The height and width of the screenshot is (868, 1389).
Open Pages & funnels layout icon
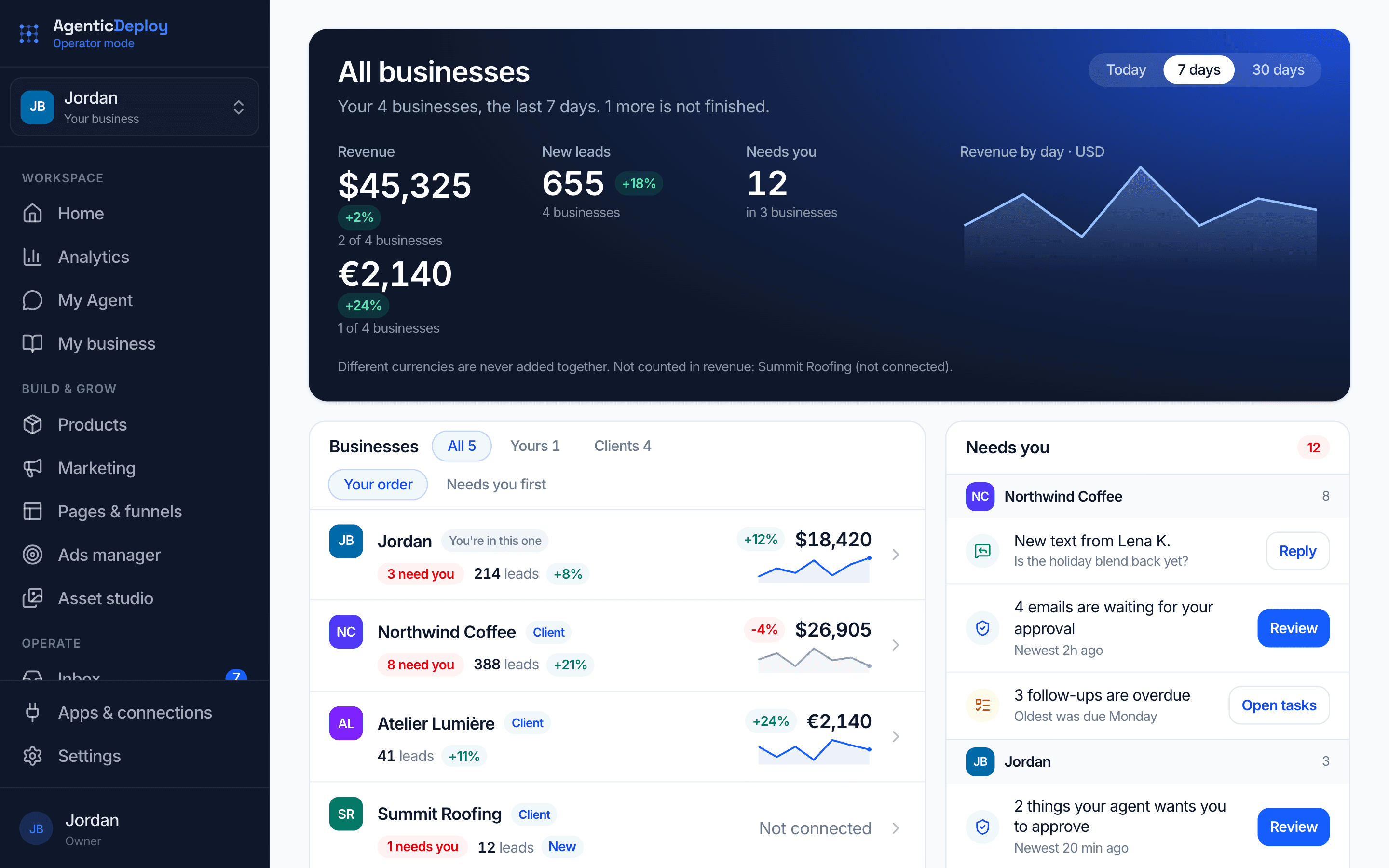(33, 511)
